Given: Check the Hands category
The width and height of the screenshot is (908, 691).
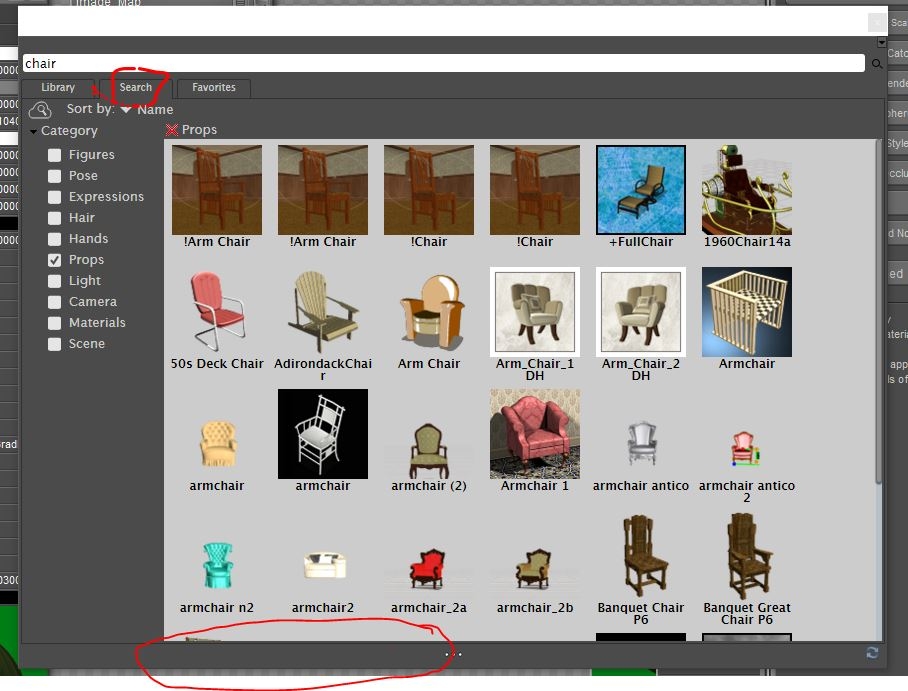Looking at the screenshot, I should point(54,239).
